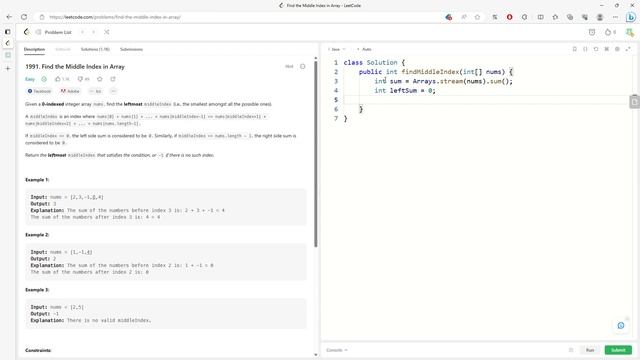
Task: Open the red Opera-style extension icon
Action: pos(509,17)
